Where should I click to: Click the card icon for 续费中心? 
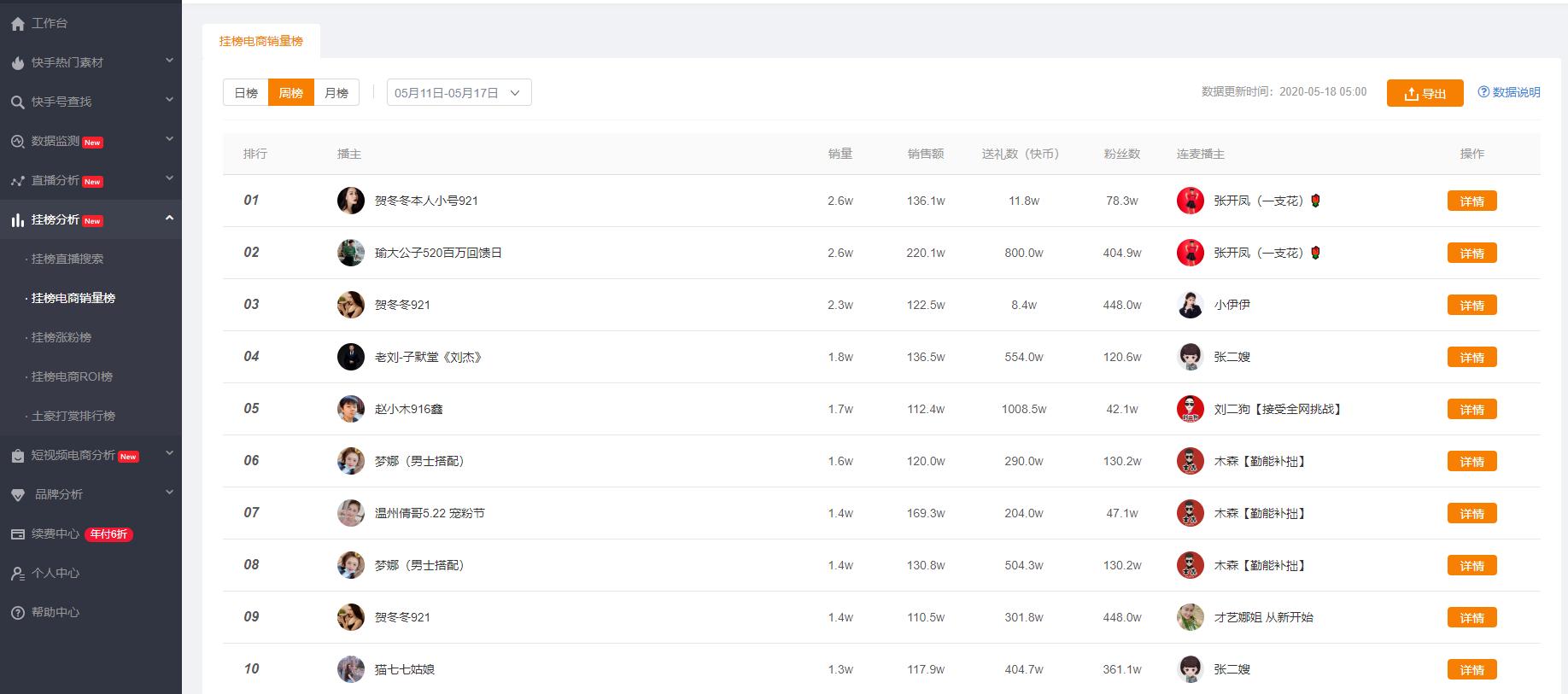[17, 534]
